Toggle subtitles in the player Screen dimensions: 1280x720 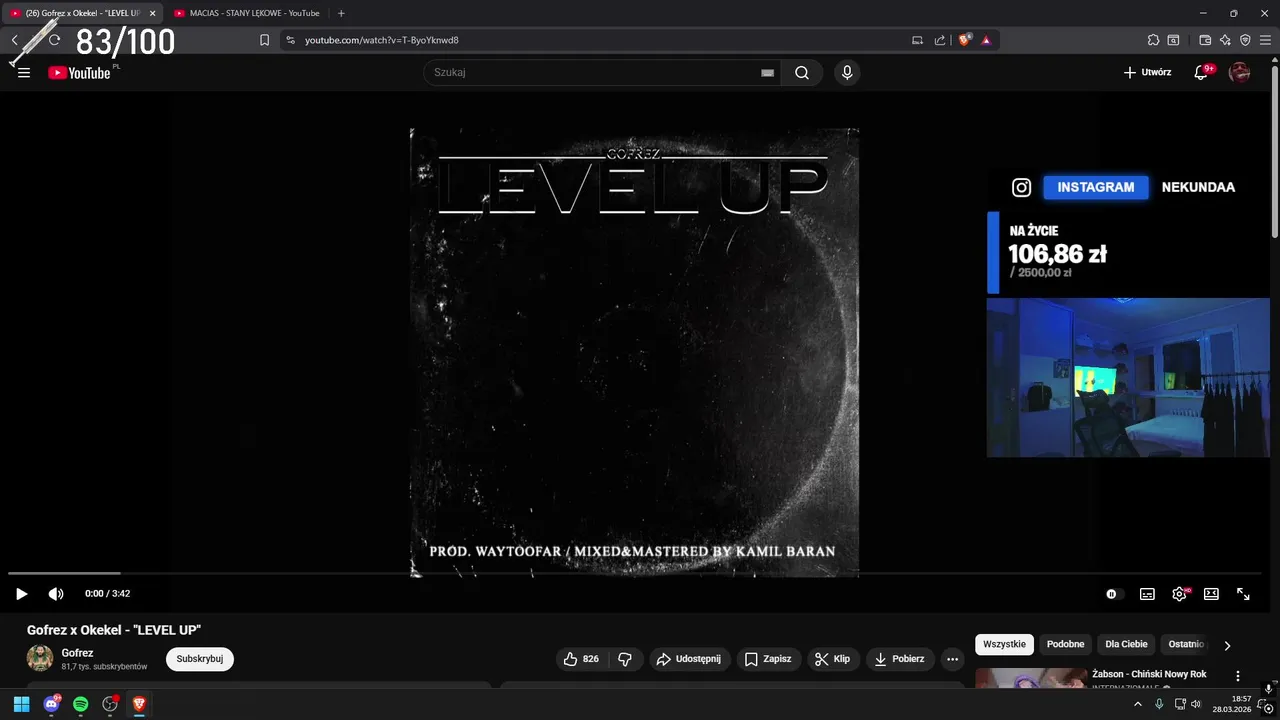point(1147,594)
